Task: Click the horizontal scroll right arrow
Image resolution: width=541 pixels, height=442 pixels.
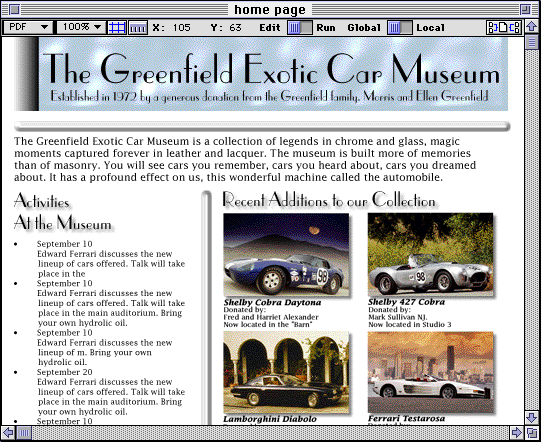Action: (x=517, y=432)
